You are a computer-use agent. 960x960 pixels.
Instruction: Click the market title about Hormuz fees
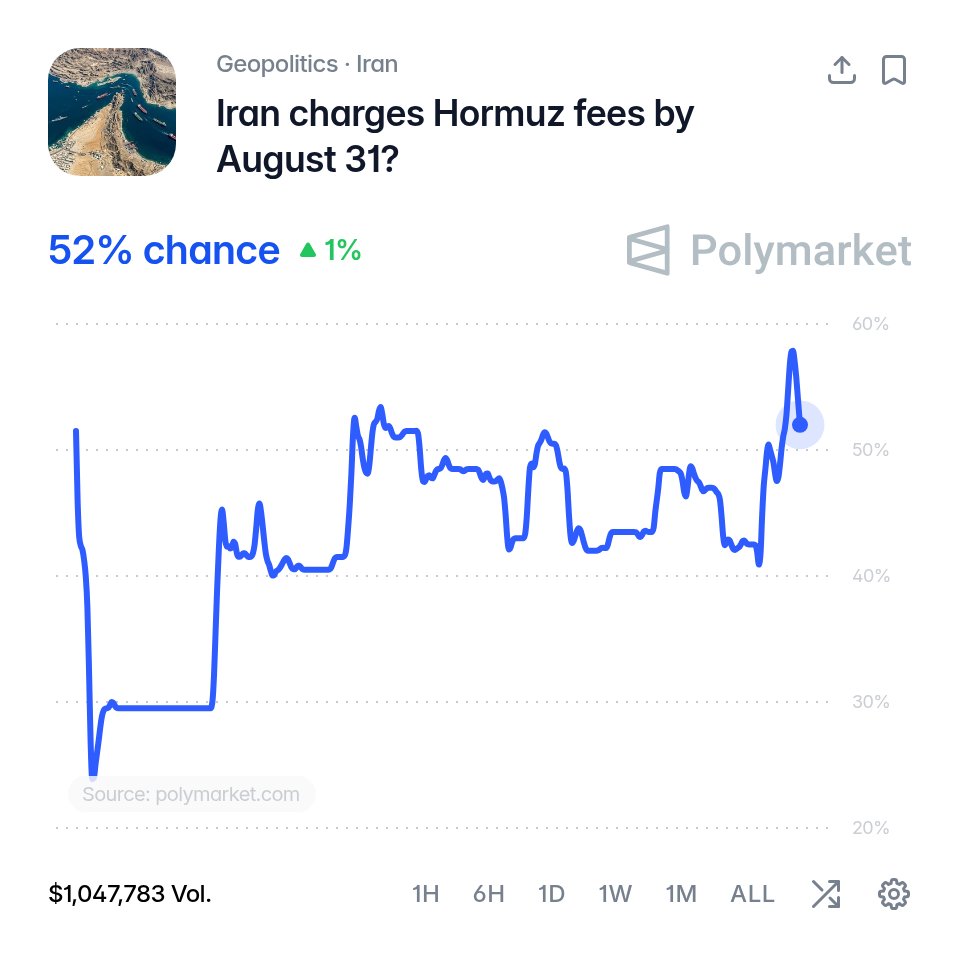455,136
